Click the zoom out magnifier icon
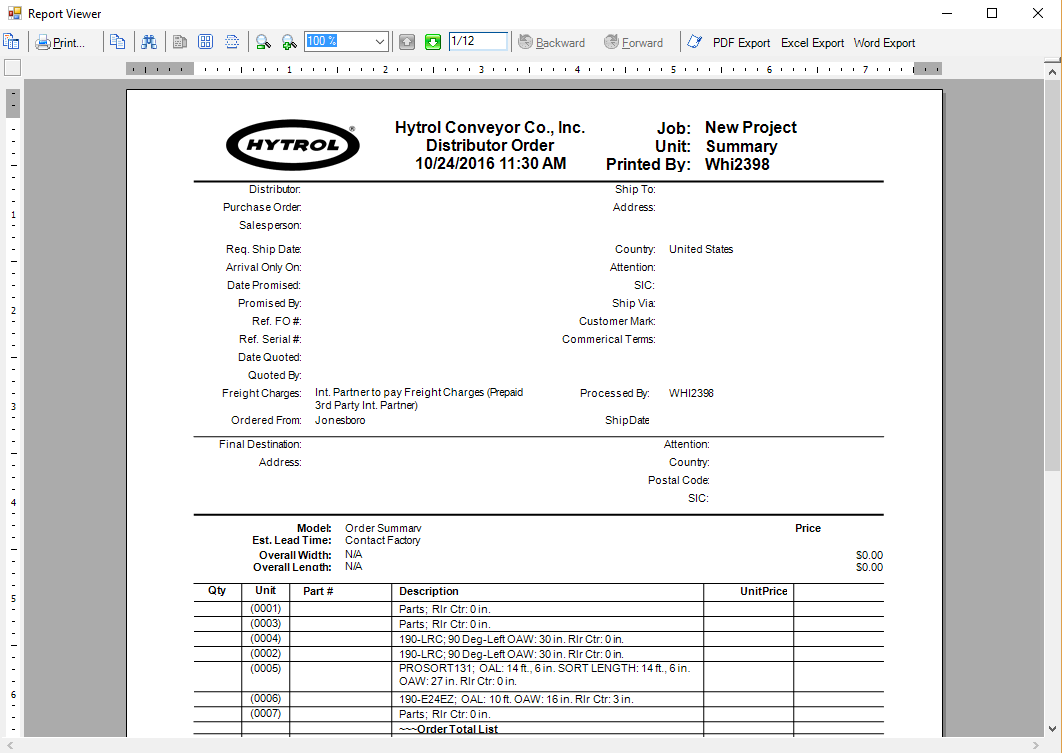This screenshot has height=753, width=1062. 263,42
